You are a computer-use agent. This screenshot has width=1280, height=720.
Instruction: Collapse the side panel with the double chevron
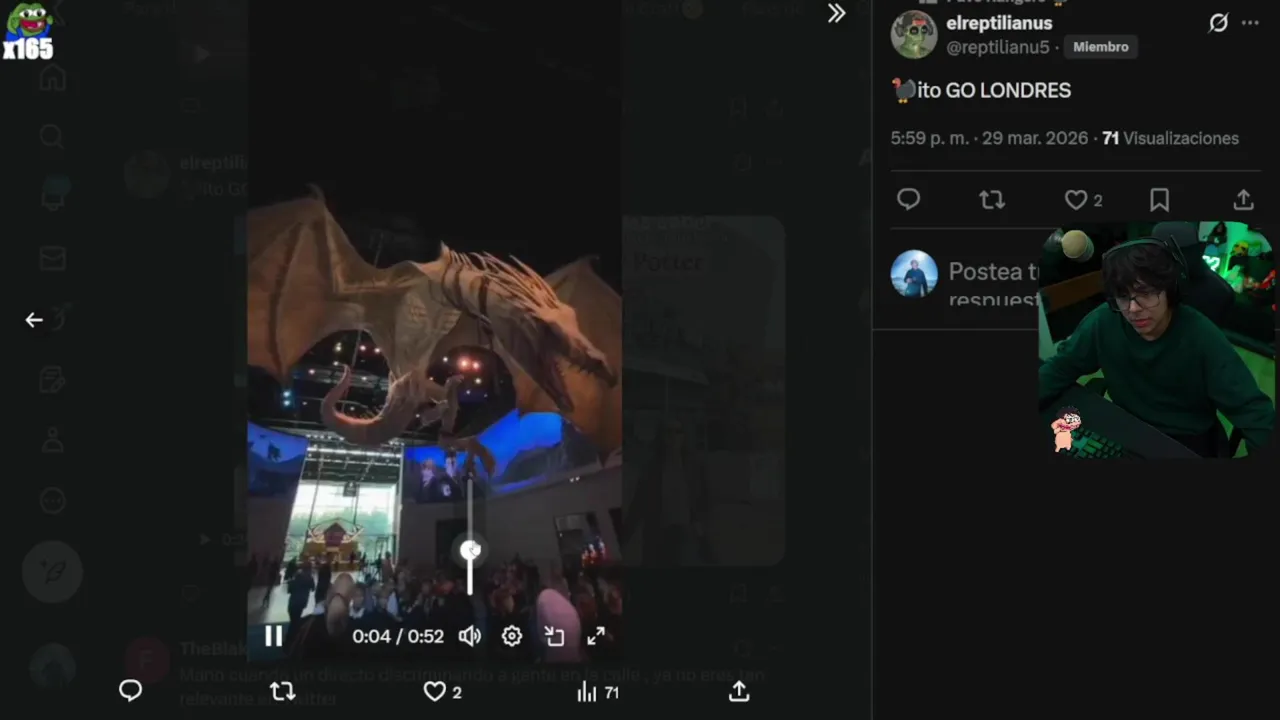pyautogui.click(x=836, y=13)
